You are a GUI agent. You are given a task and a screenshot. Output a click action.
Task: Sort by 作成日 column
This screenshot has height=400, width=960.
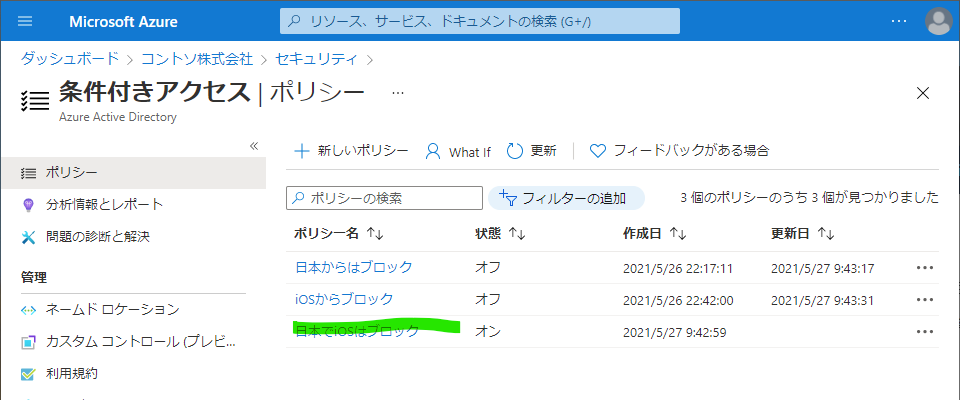[654, 233]
